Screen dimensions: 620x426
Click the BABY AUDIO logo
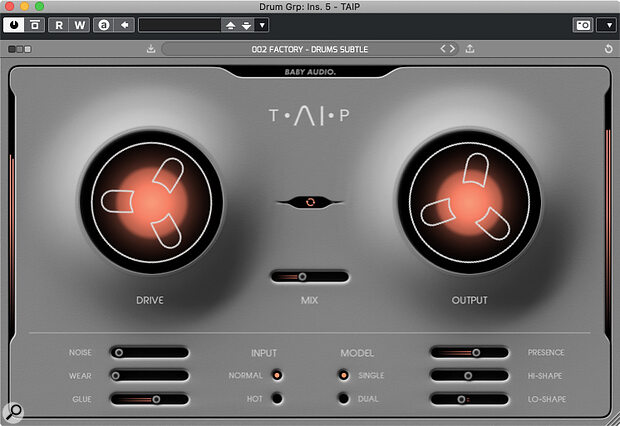[x=310, y=72]
